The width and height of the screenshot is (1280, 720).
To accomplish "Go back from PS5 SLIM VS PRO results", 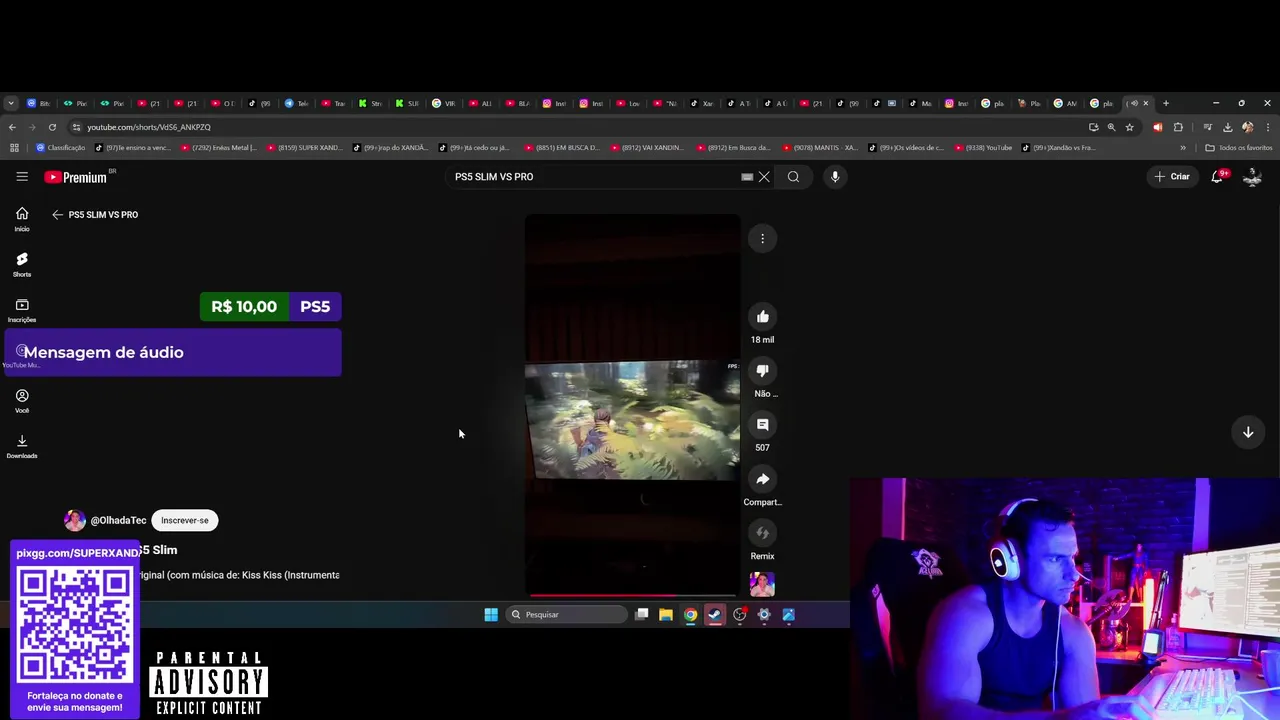I will [x=57, y=214].
